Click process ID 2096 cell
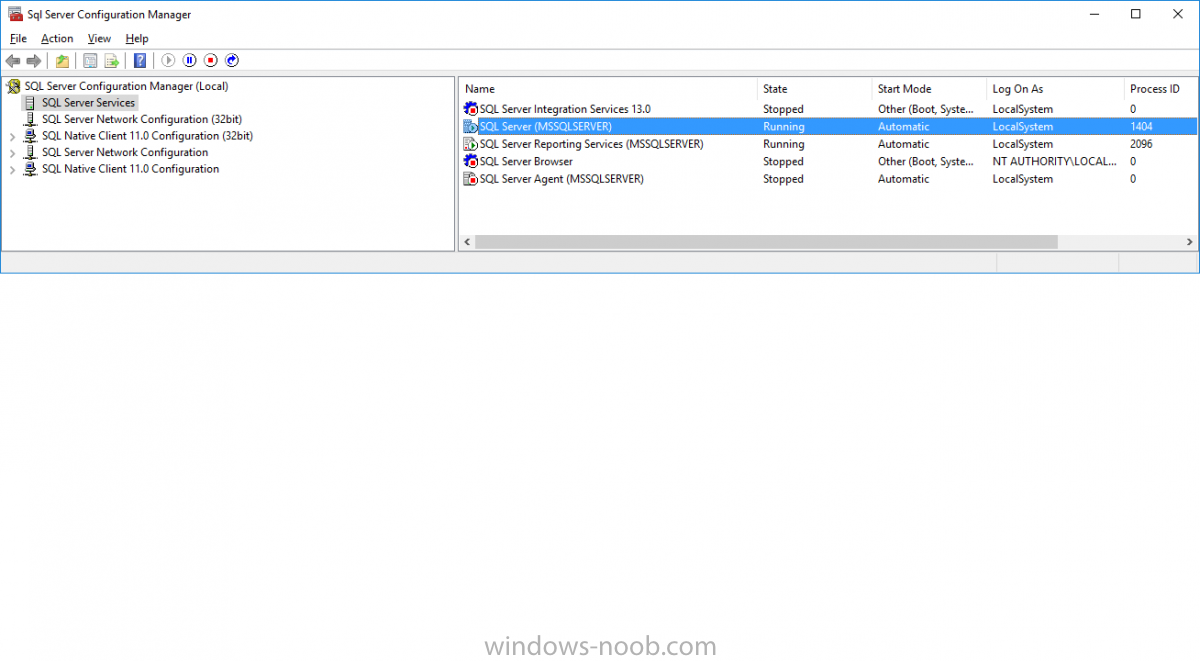Image resolution: width=1200 pixels, height=661 pixels. (1141, 144)
